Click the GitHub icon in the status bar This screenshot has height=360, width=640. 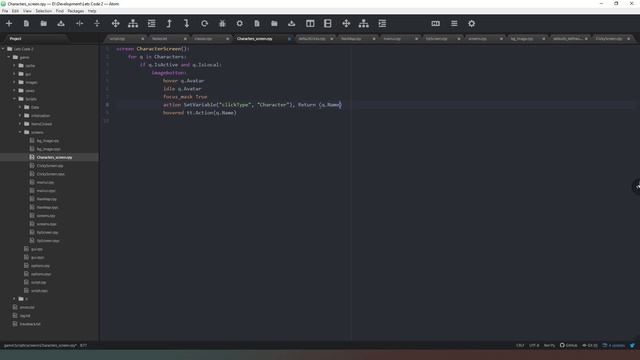coord(562,345)
